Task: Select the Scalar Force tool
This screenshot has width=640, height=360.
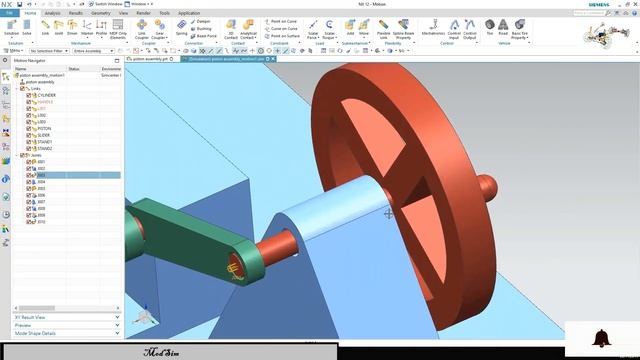Action: (313, 29)
